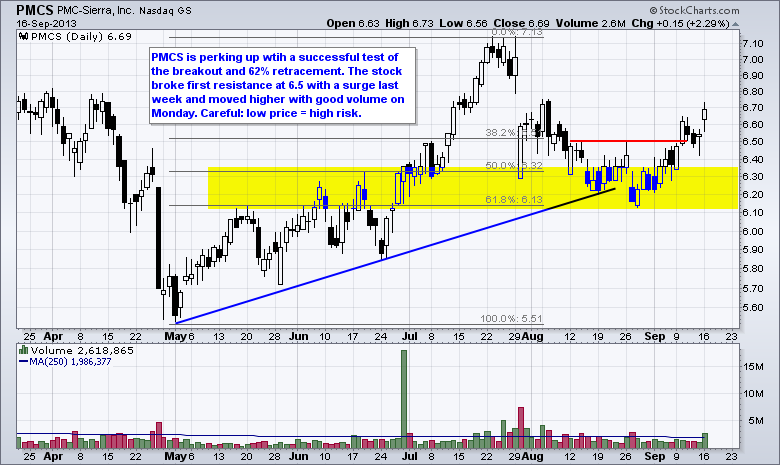780x465 pixels.
Task: Select the Close 6.69 value
Action: [x=521, y=23]
